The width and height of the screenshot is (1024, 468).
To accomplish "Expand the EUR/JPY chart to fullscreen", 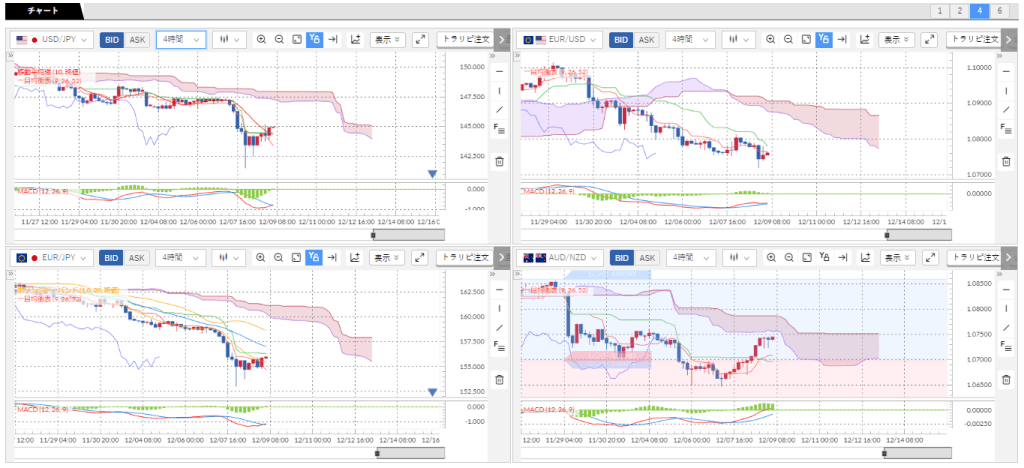I will [x=420, y=258].
